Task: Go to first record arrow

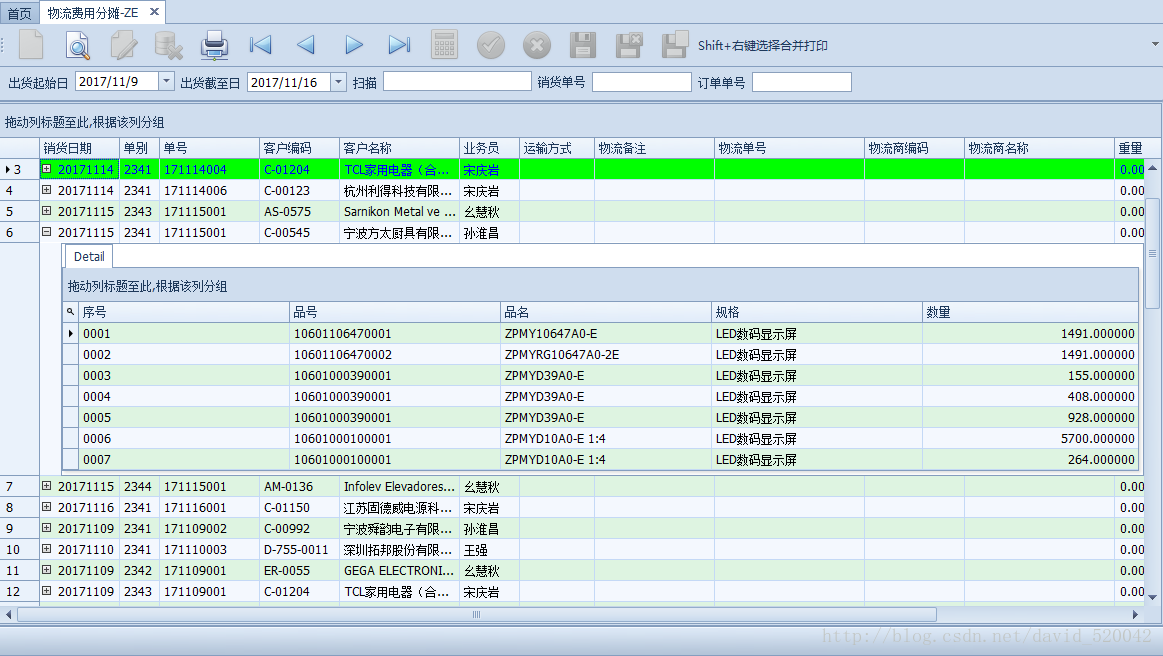Action: (x=260, y=45)
